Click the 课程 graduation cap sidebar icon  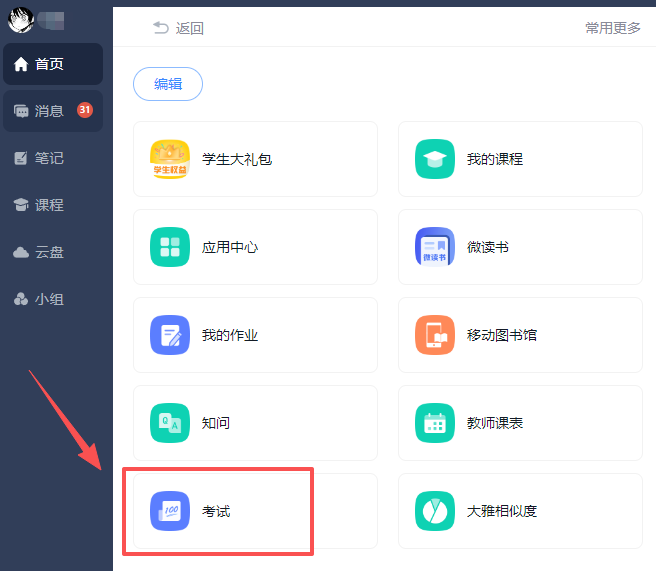click(21, 205)
